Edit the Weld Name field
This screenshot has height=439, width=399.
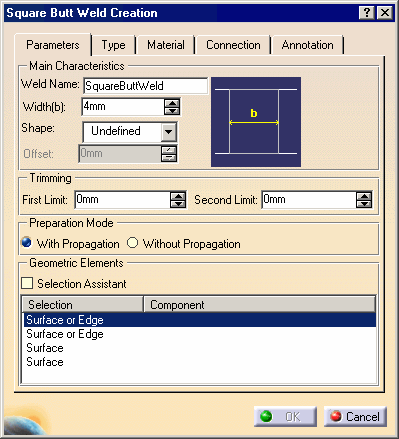(x=146, y=86)
